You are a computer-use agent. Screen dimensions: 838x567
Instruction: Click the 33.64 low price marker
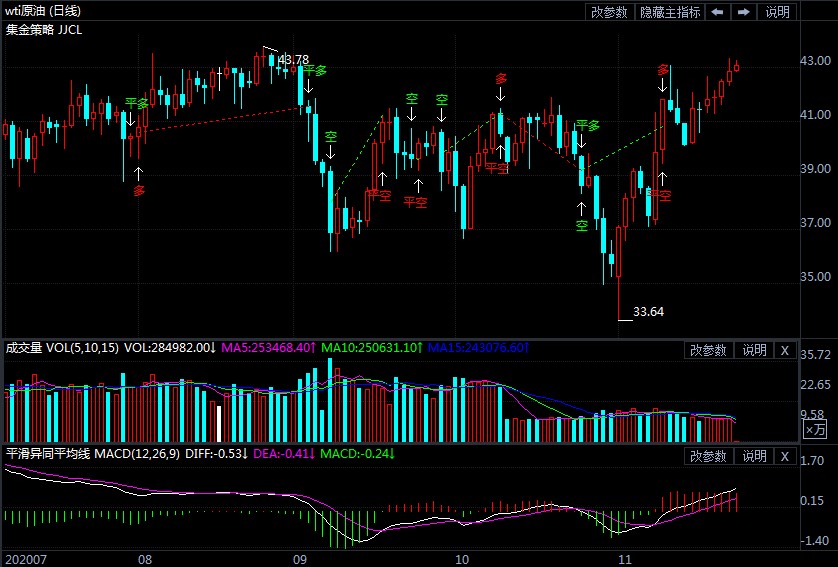(x=649, y=312)
